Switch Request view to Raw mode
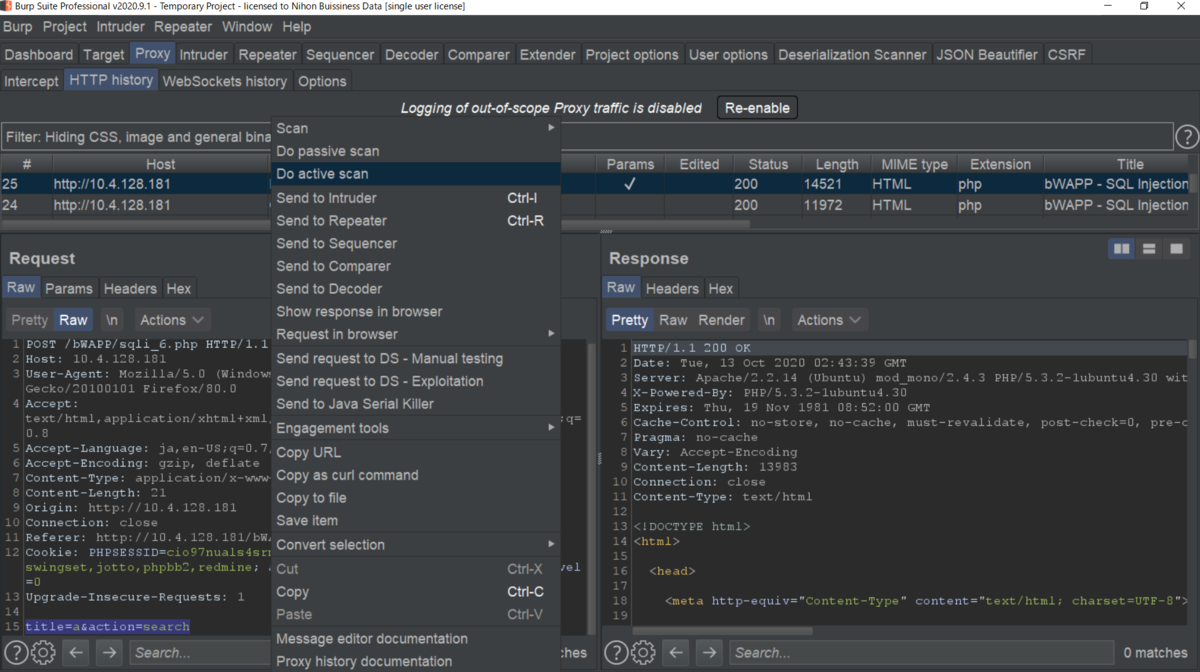1200x672 pixels. coord(73,320)
